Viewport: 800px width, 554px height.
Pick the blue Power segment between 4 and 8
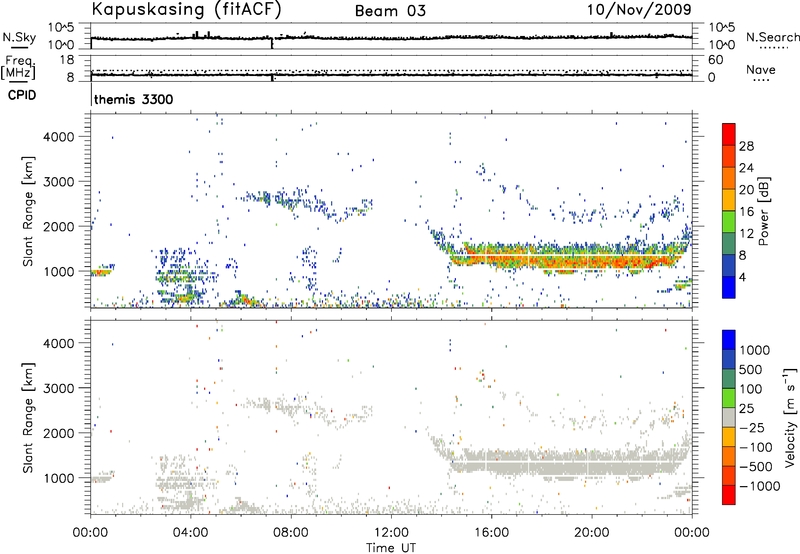729,265
